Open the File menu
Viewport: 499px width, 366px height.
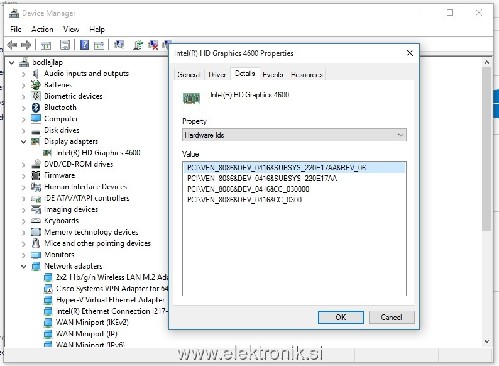click(16, 29)
